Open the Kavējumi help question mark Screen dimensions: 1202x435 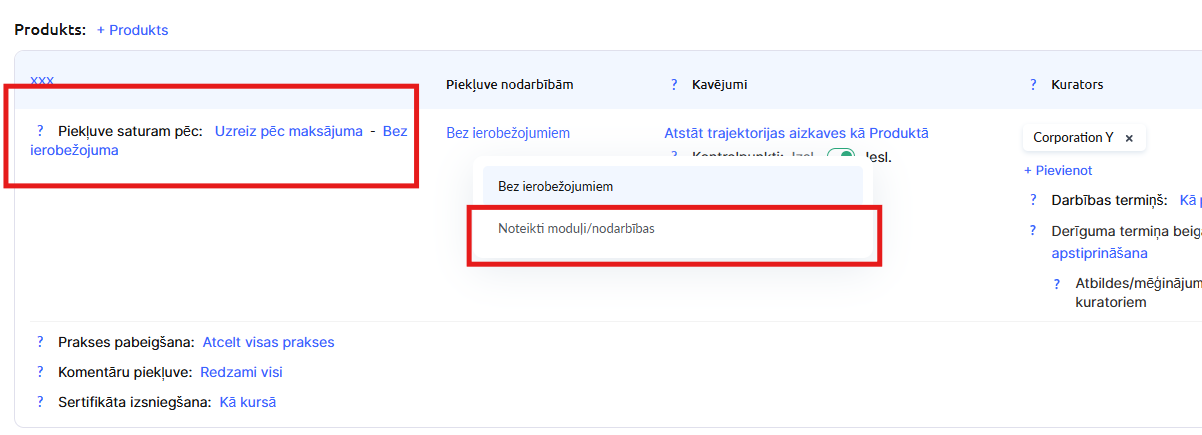click(x=674, y=85)
